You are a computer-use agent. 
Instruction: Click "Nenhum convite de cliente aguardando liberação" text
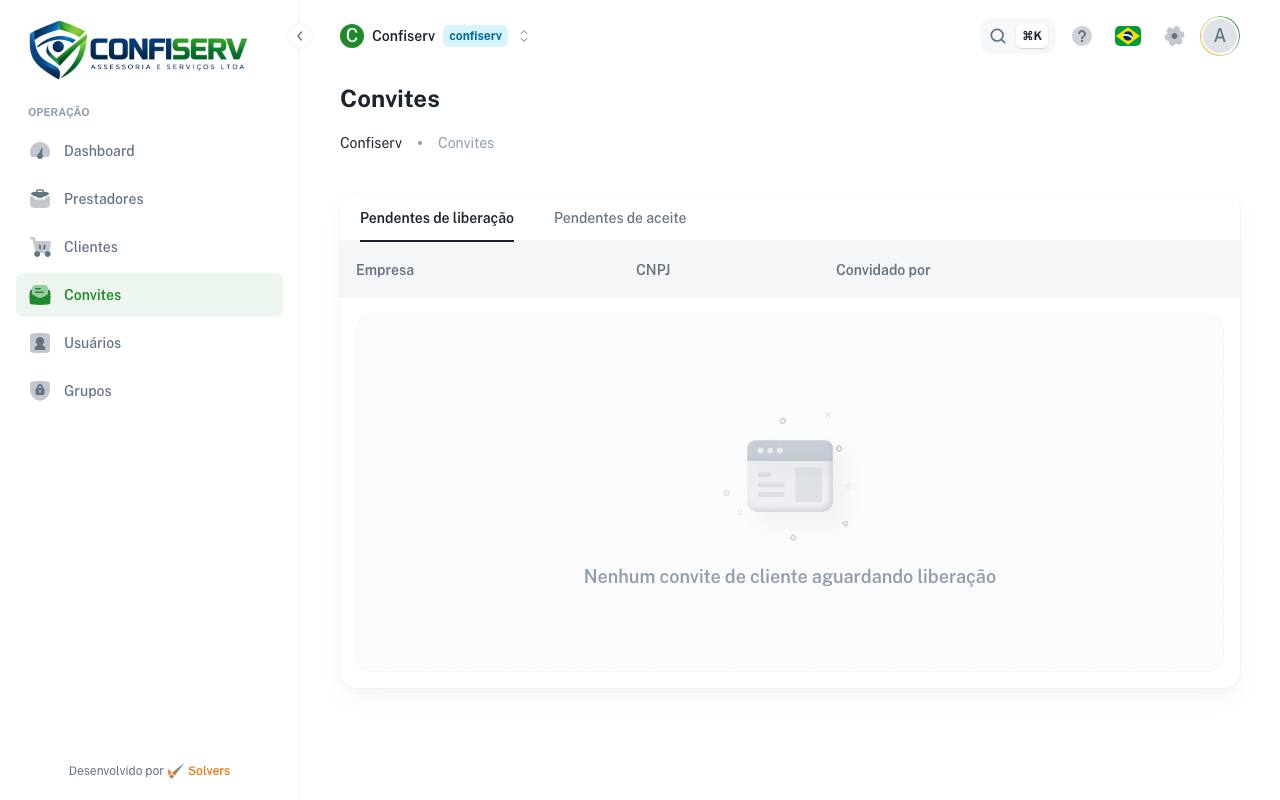(790, 576)
